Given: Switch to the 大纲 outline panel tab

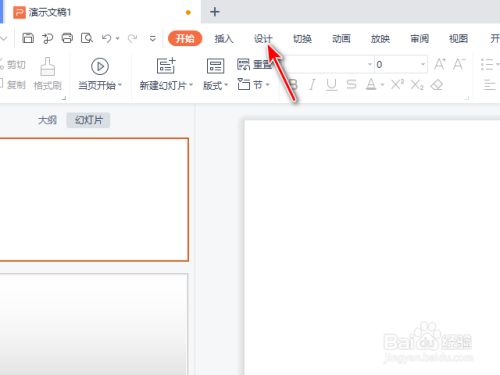Looking at the screenshot, I should pyautogui.click(x=47, y=120).
